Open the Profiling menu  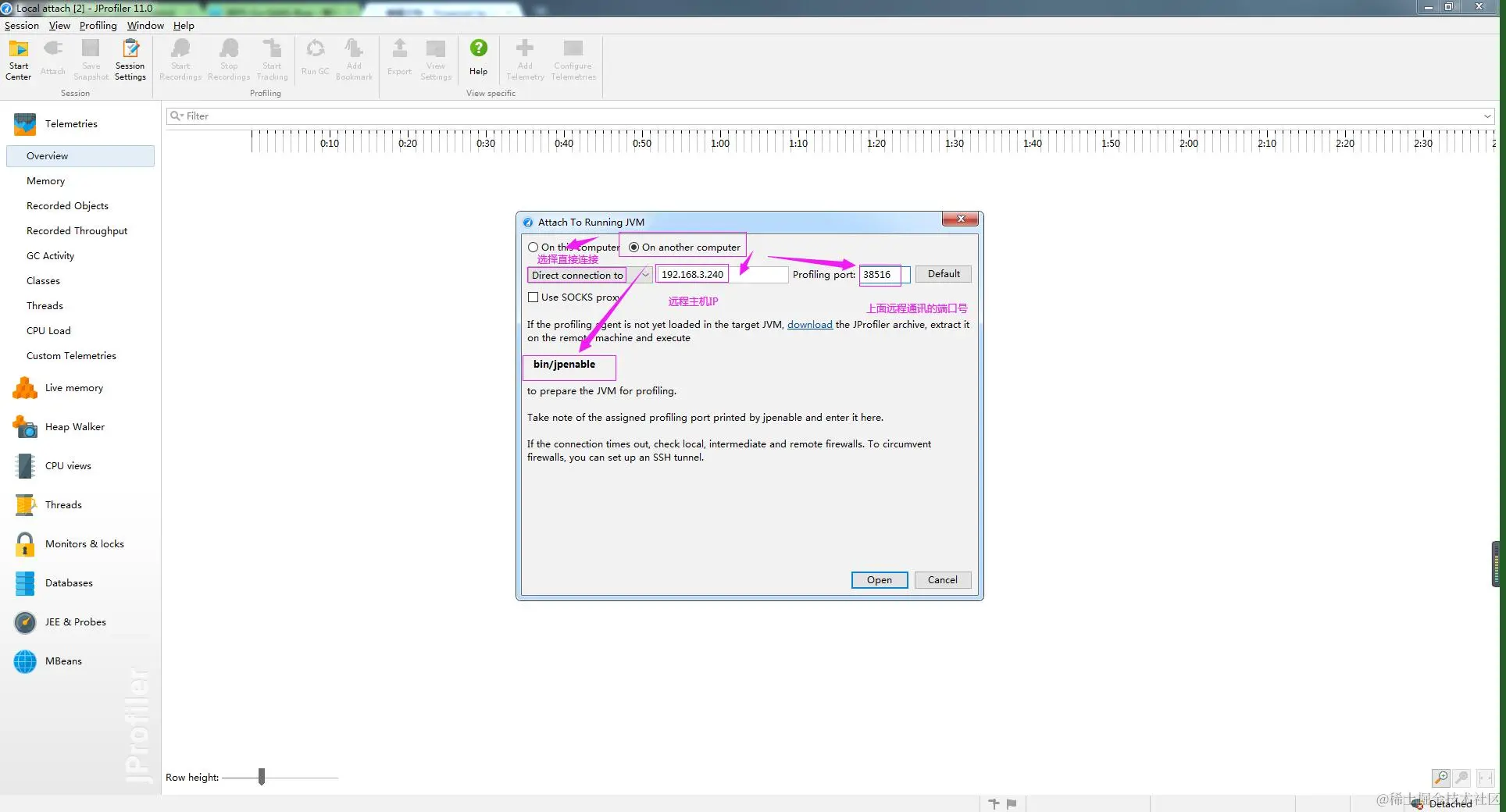click(x=98, y=26)
